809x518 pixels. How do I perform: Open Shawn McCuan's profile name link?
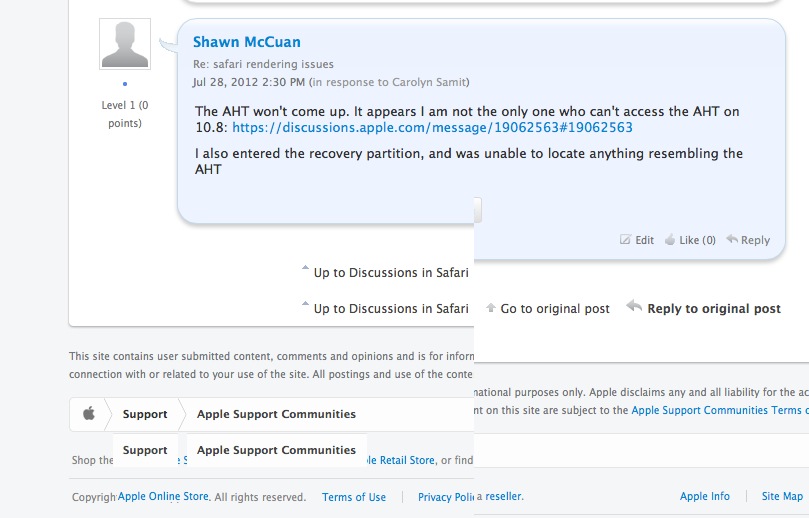pyautogui.click(x=246, y=42)
